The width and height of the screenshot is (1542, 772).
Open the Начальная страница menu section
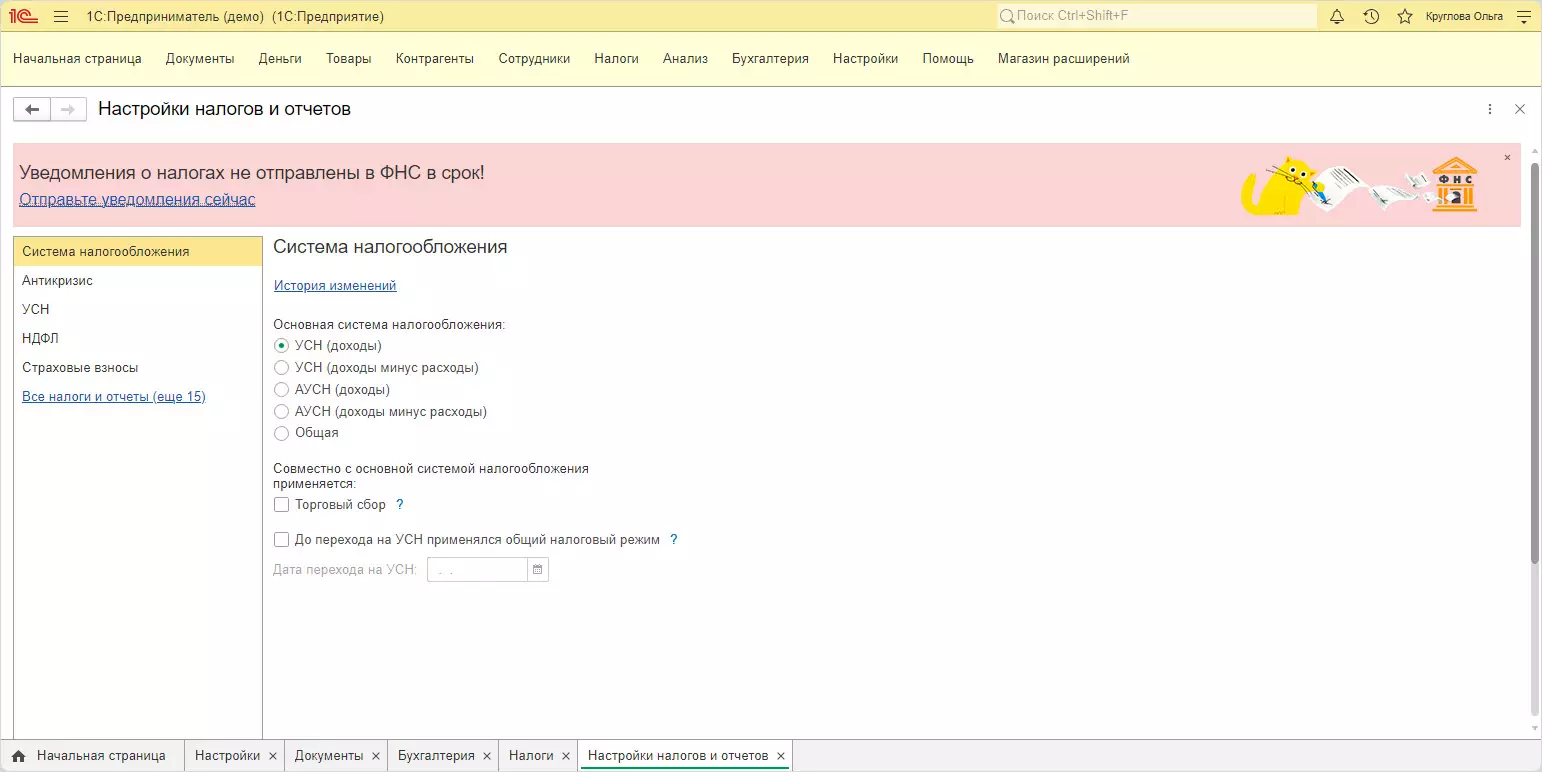77,59
